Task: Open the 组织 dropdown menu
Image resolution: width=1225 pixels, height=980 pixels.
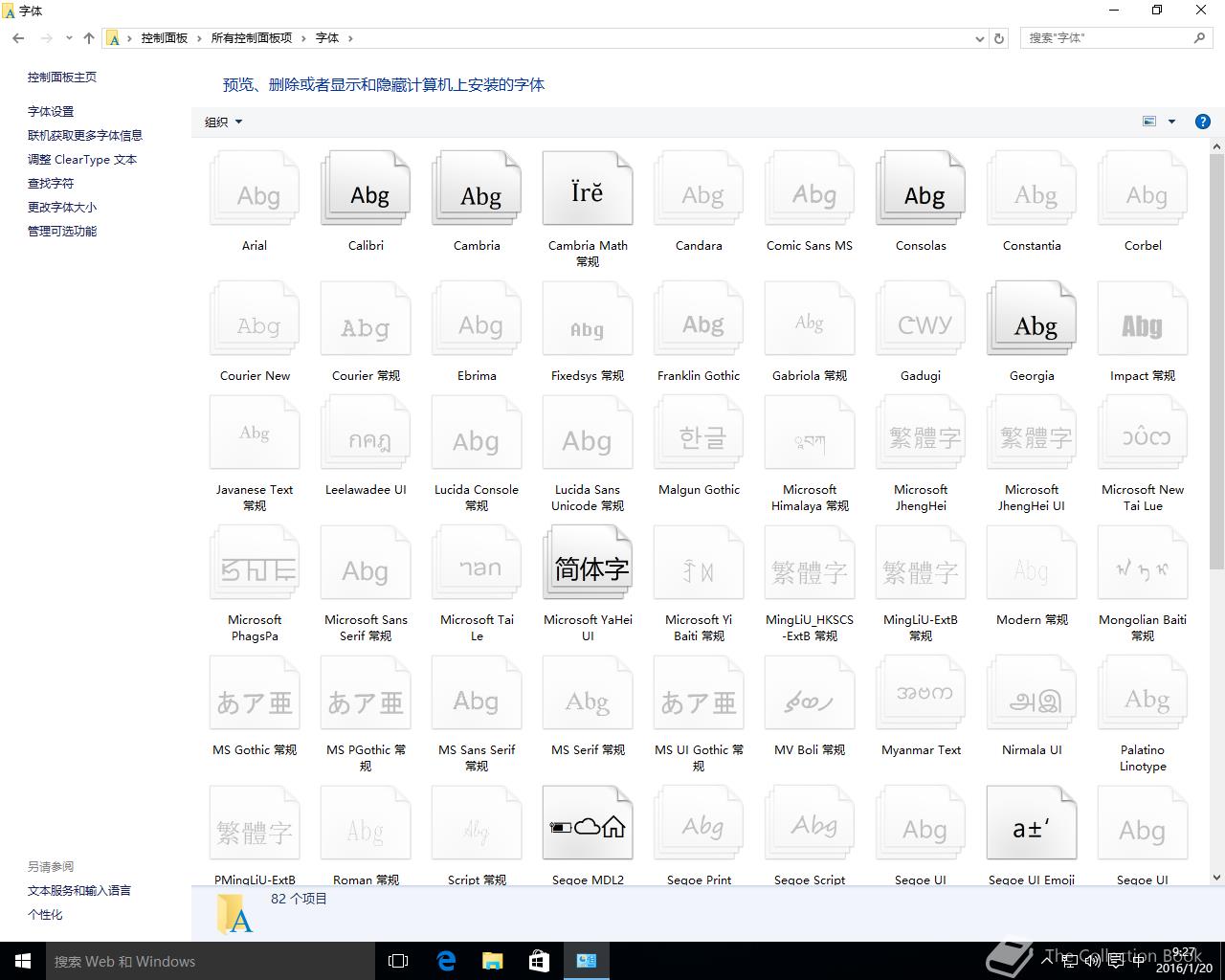Action: click(224, 122)
